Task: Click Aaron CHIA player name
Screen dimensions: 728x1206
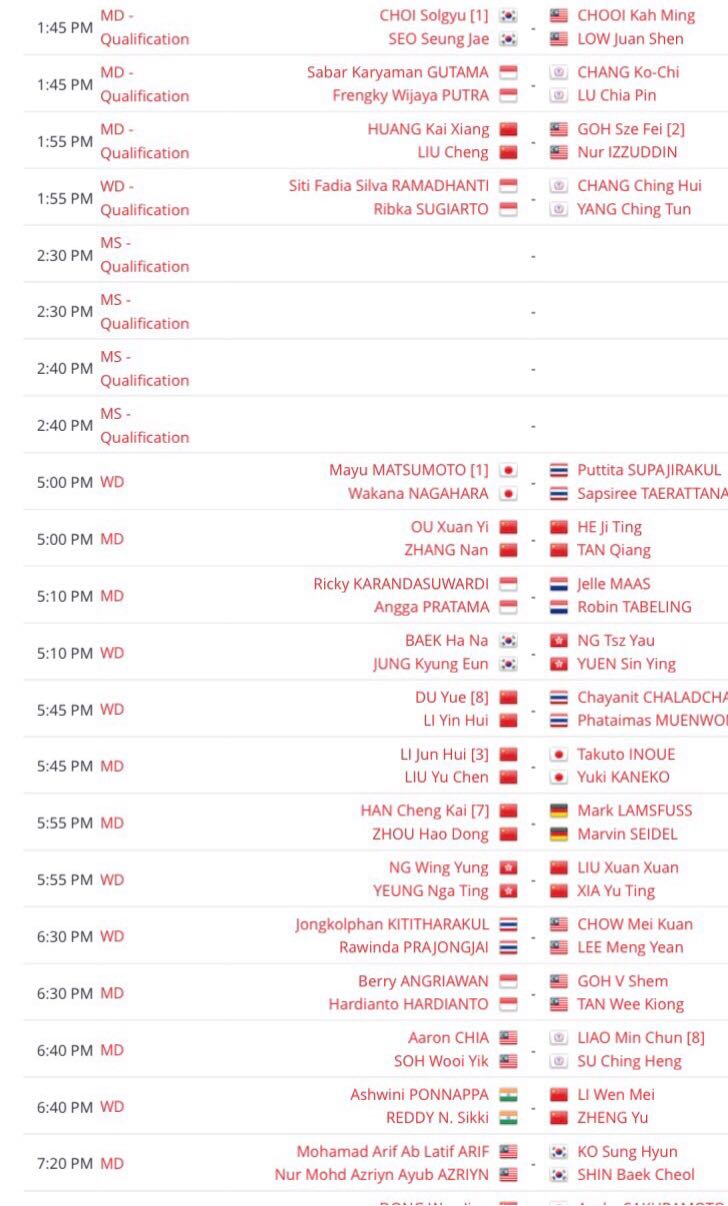Action: click(449, 1038)
